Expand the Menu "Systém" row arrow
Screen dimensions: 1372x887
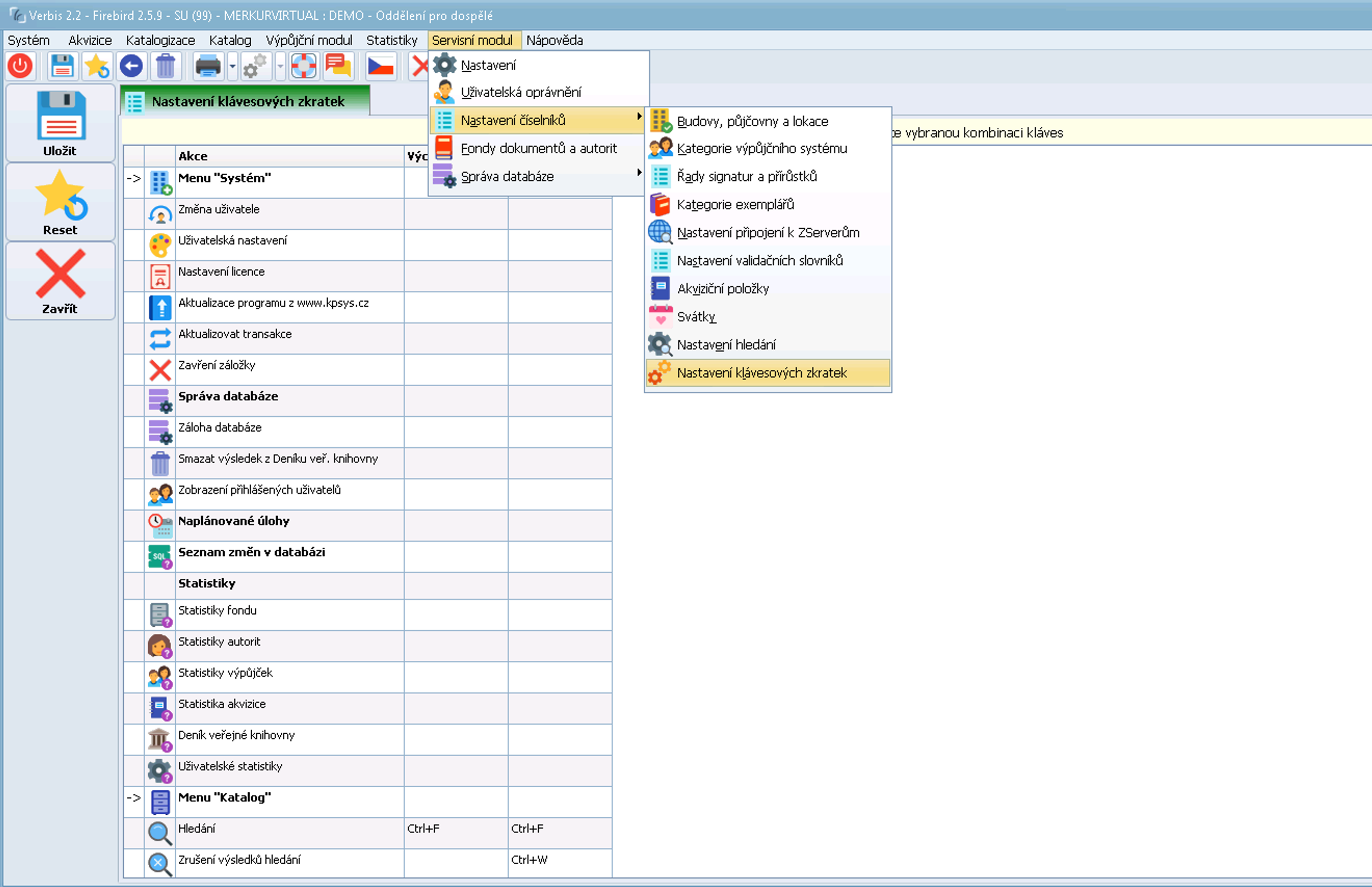(134, 178)
